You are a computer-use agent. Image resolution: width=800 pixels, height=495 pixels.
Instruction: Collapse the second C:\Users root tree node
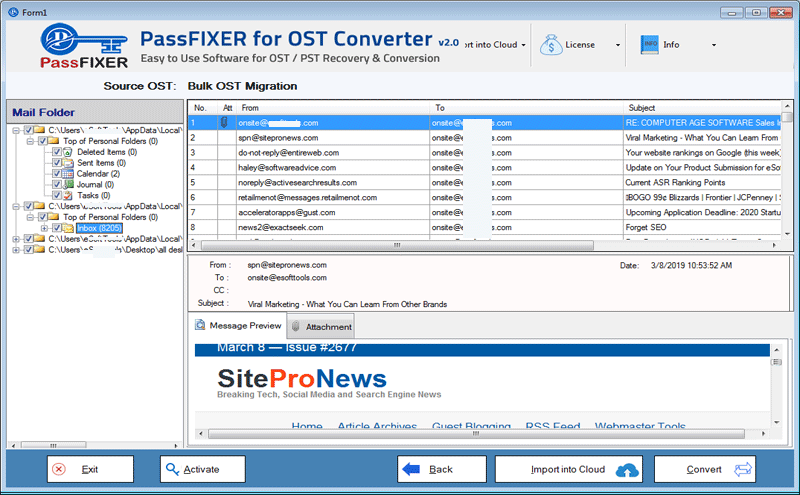(x=16, y=207)
